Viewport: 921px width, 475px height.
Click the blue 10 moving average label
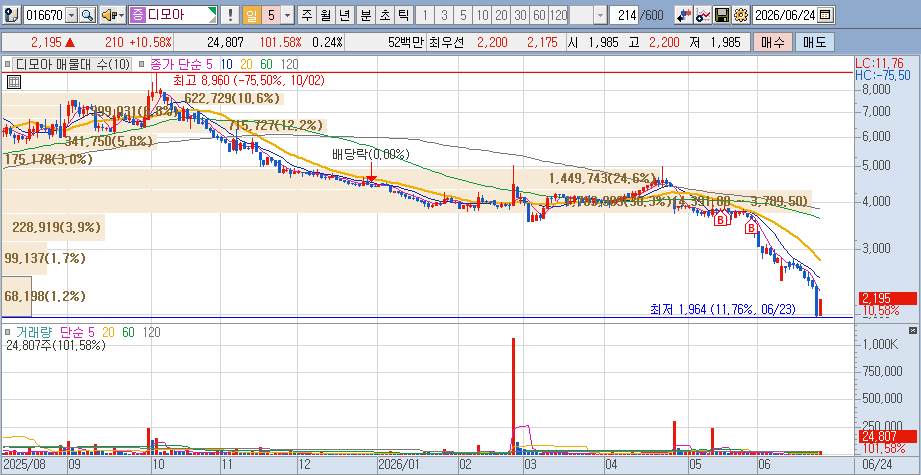[x=227, y=64]
